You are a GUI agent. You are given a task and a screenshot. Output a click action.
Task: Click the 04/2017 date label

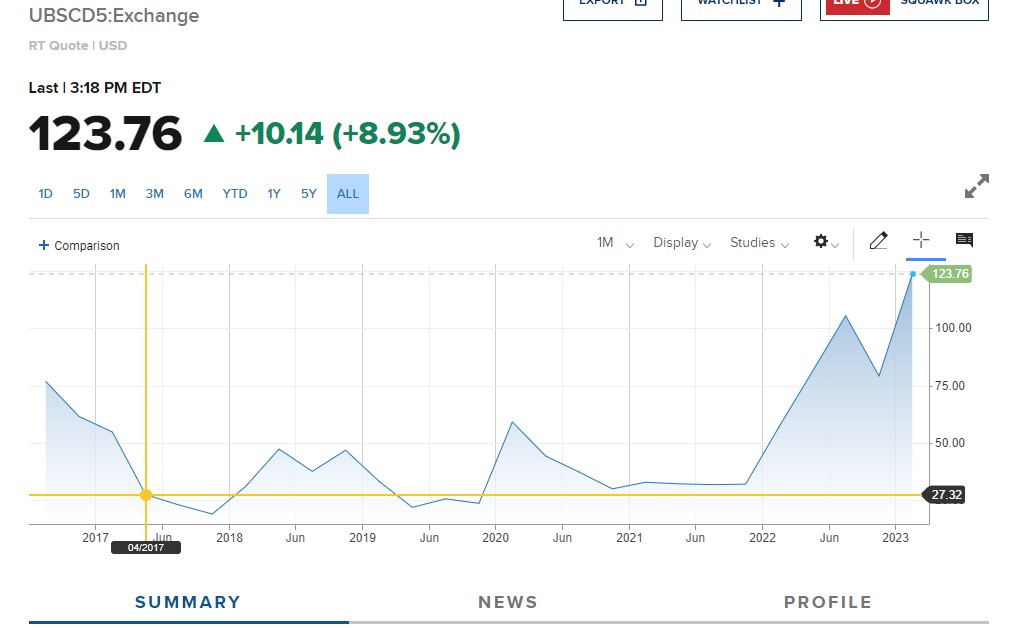point(146,547)
